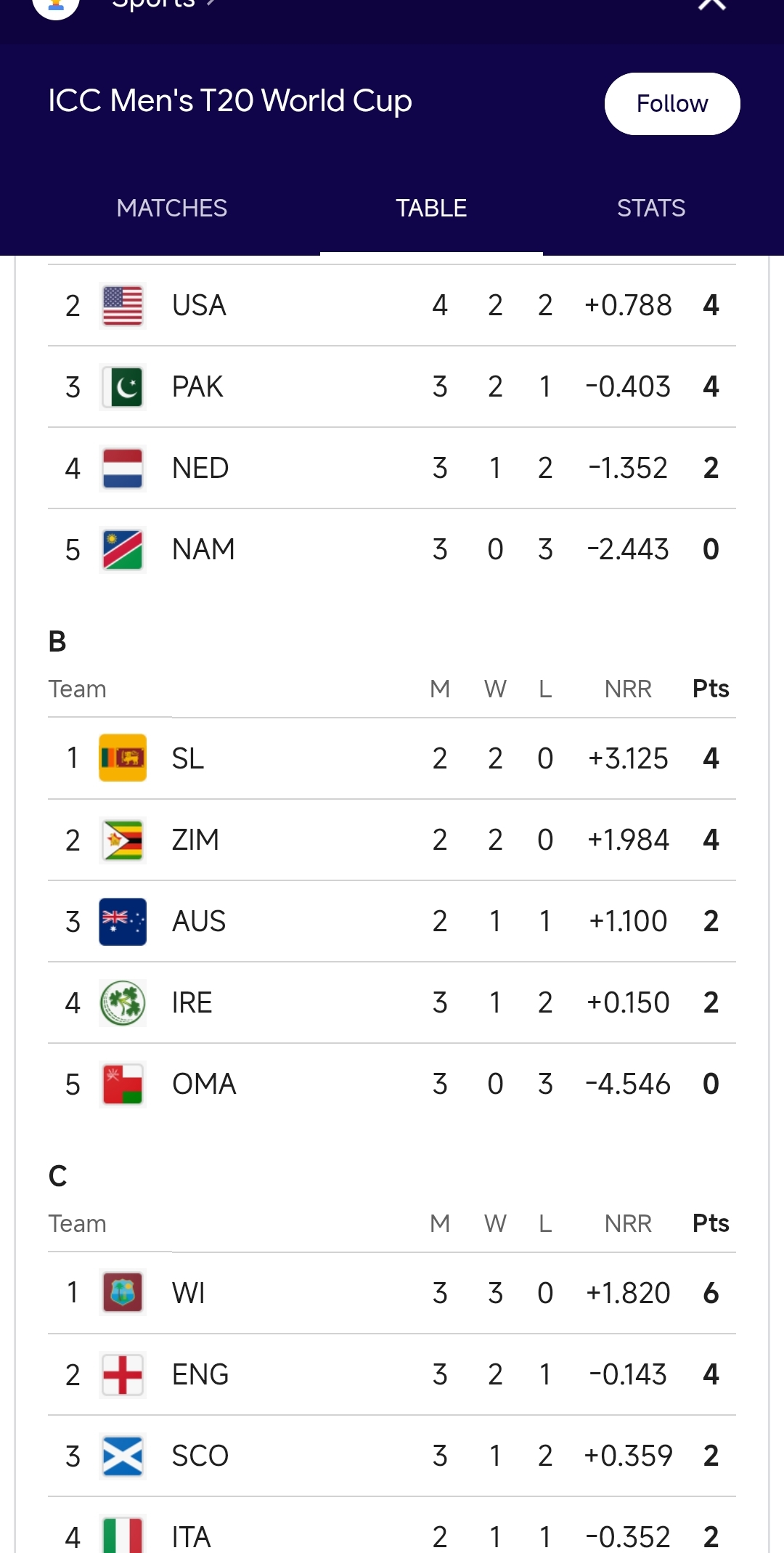Open the STATS tab
The image size is (784, 1553).
(651, 208)
